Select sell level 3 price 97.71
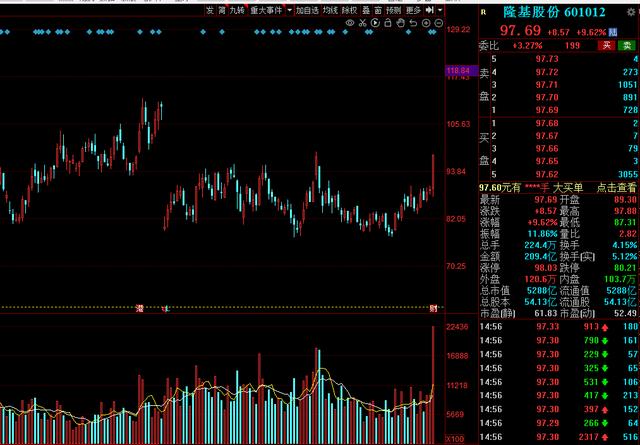The height and width of the screenshot is (445, 640). [x=547, y=85]
